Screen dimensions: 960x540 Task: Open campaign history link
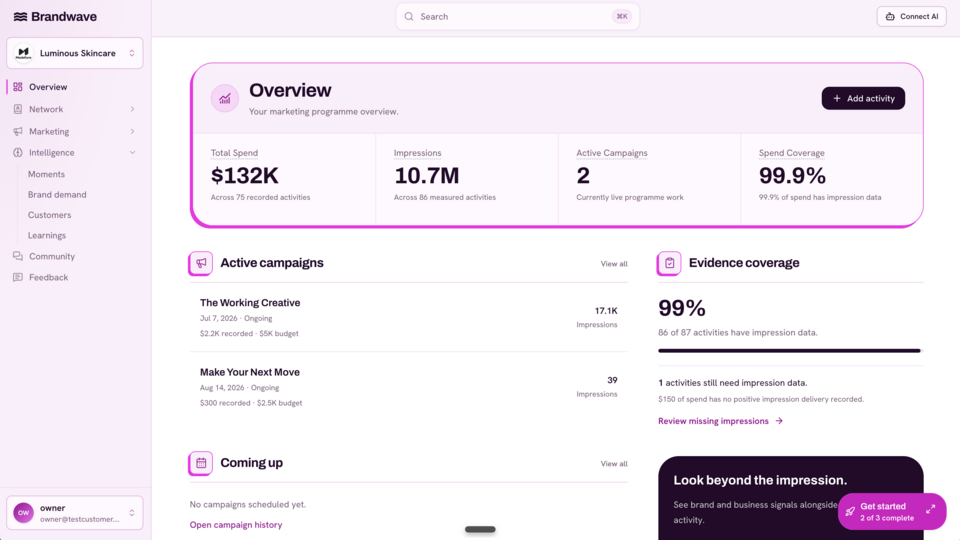tap(236, 525)
